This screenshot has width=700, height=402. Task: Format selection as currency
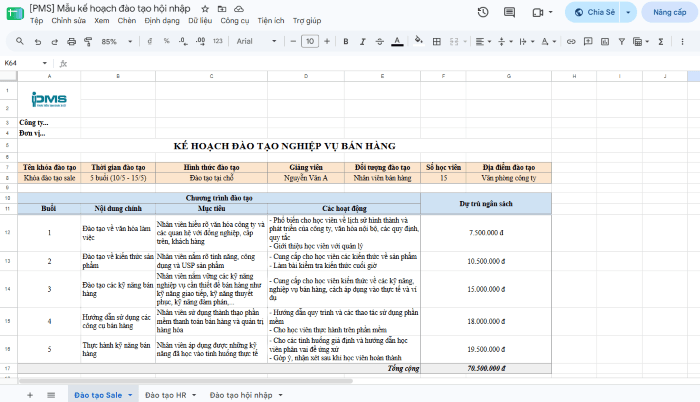click(150, 42)
